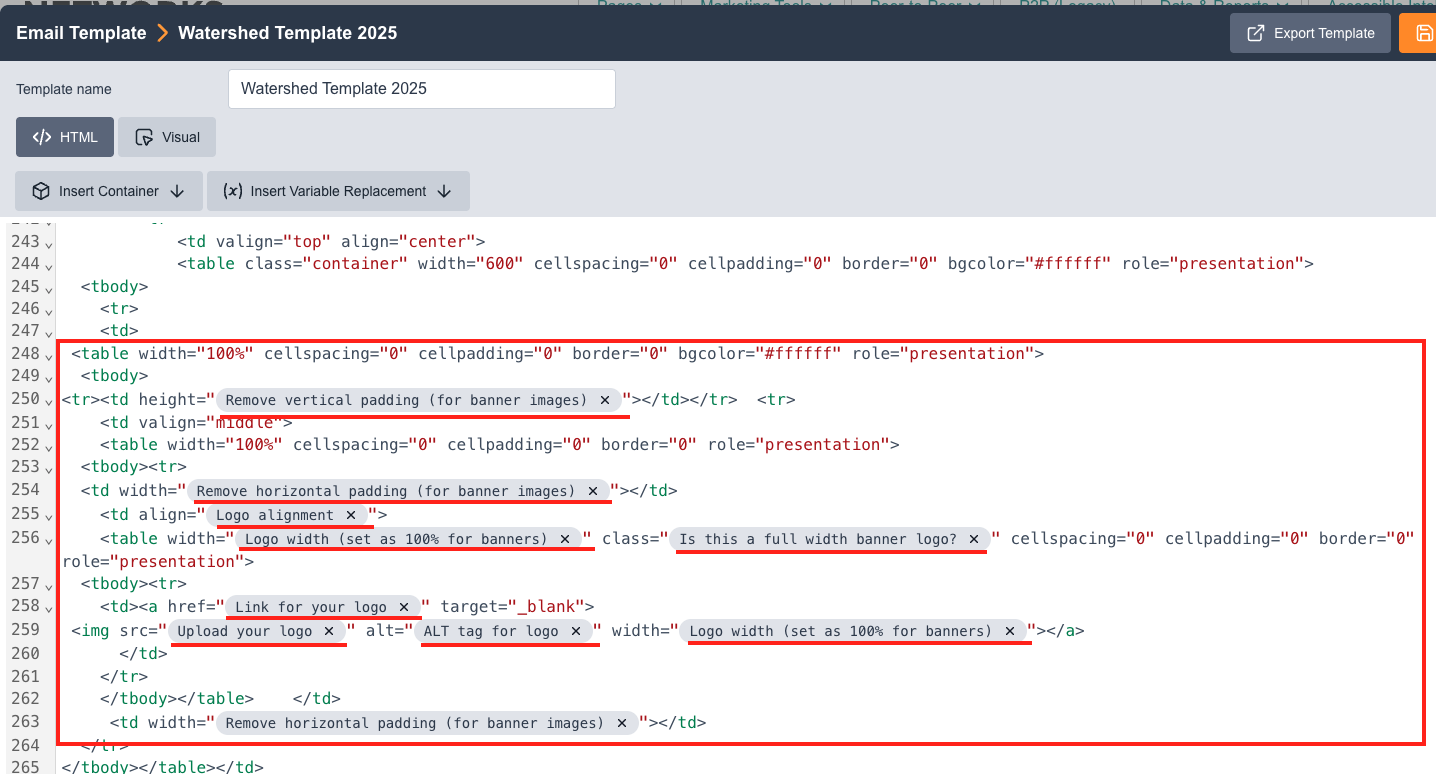Remove the 'Remove vertical padding' variable chip
The width and height of the screenshot is (1436, 774).
point(605,400)
